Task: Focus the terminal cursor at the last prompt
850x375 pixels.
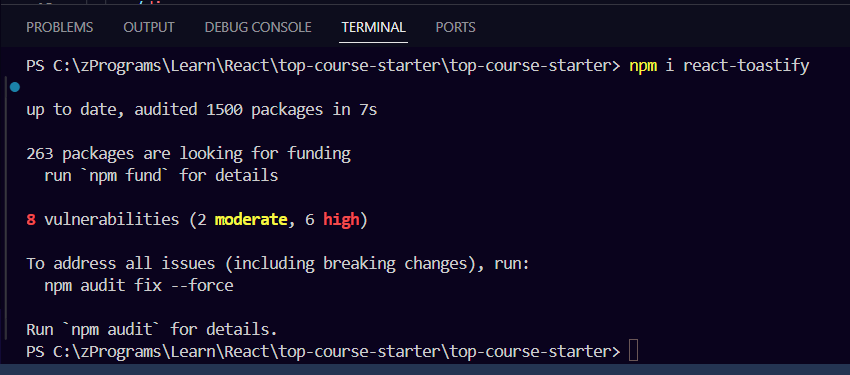Action: [633, 351]
